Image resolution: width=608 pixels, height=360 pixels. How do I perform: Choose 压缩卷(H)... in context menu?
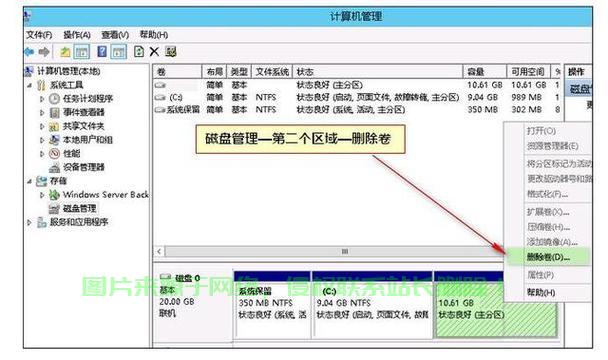click(x=548, y=227)
